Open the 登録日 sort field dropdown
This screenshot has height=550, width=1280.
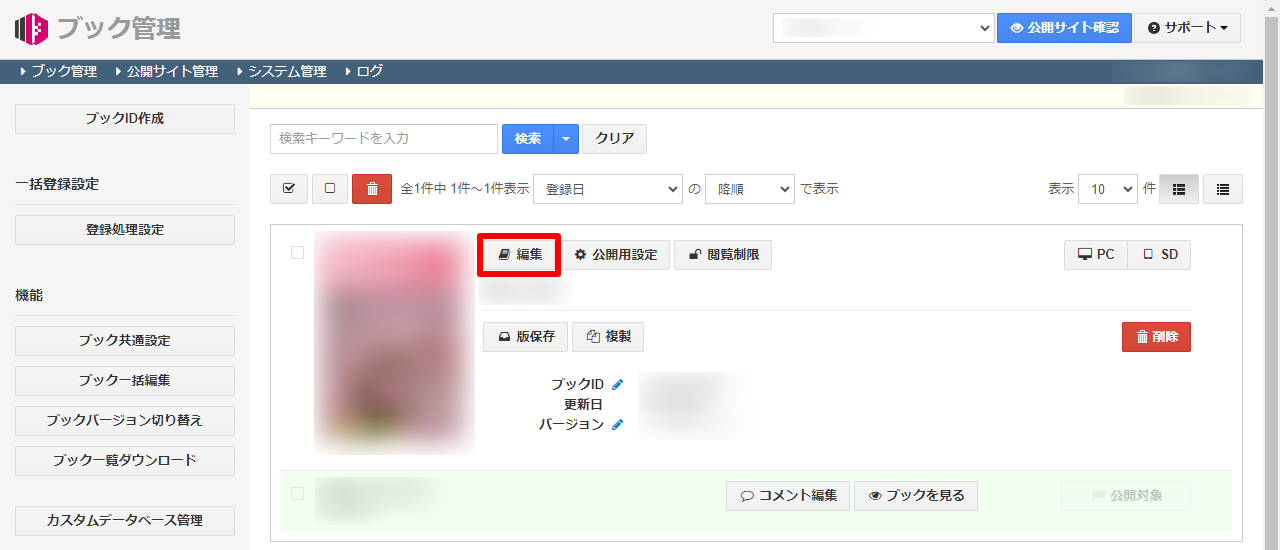(607, 189)
